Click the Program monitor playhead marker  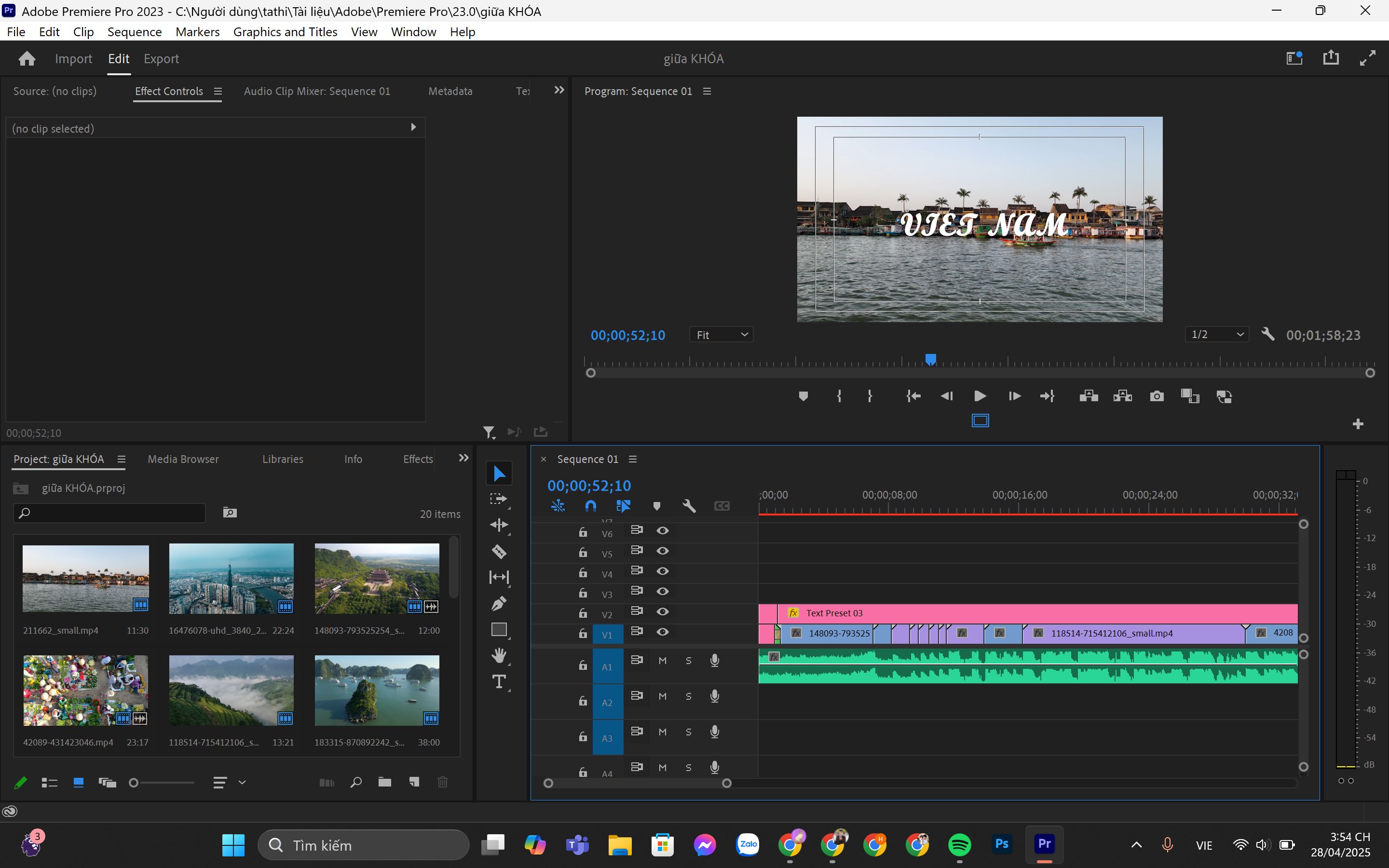click(x=930, y=359)
